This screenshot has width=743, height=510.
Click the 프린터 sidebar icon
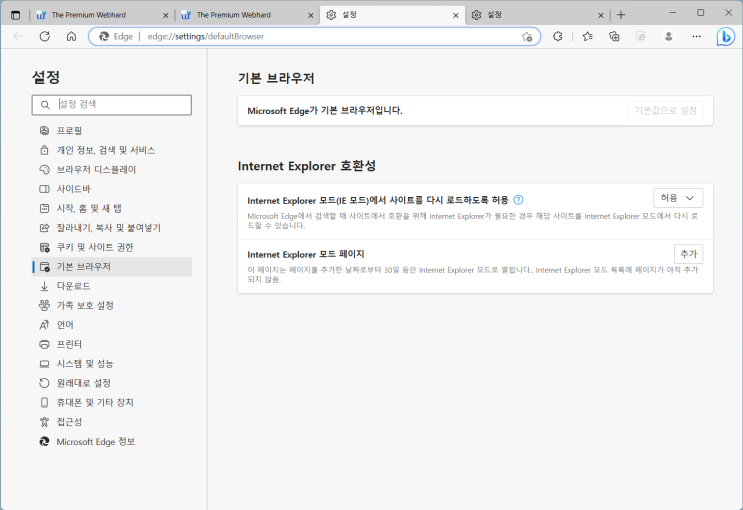pyautogui.click(x=45, y=345)
